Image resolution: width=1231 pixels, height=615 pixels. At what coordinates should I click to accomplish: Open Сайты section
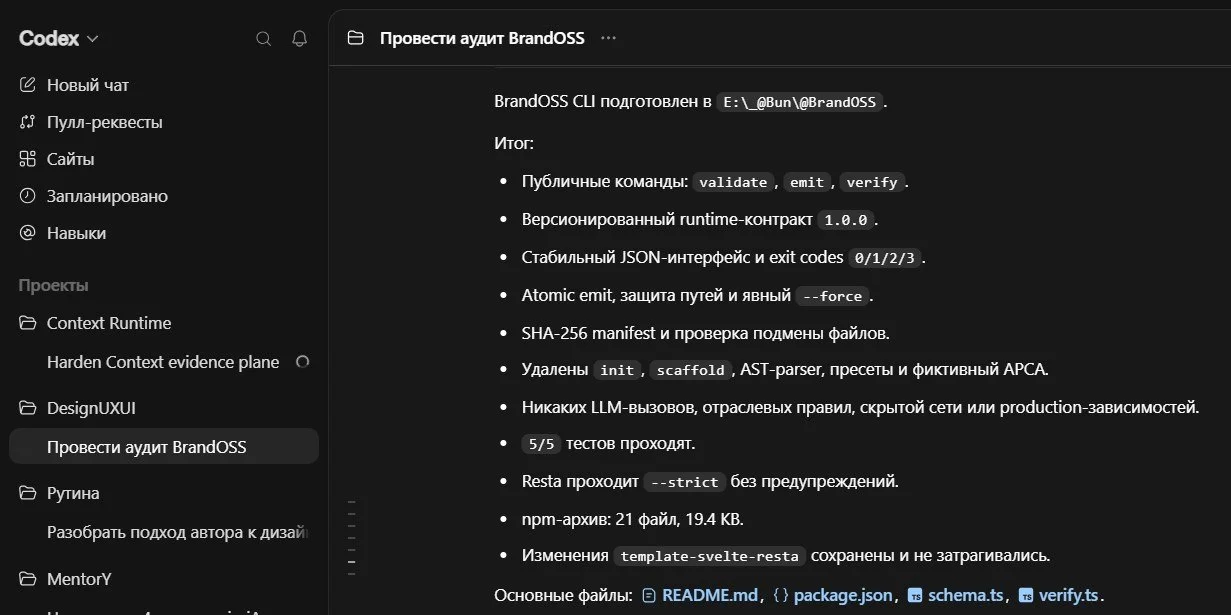(x=164, y=159)
